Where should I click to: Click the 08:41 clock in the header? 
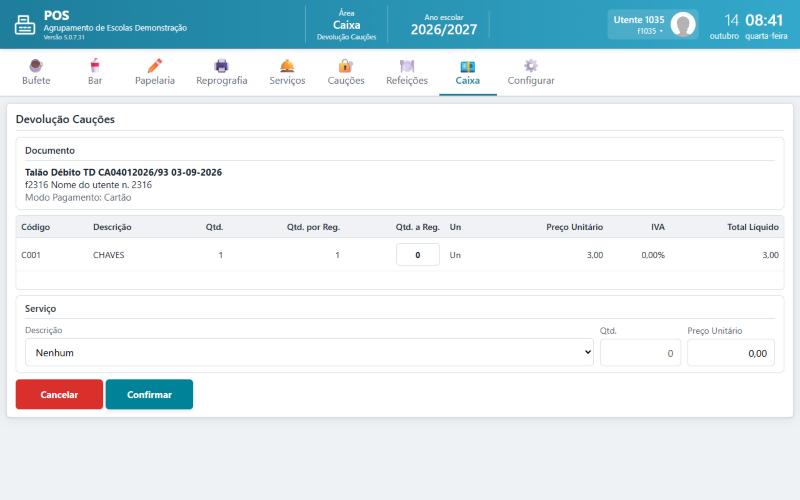pyautogui.click(x=764, y=20)
